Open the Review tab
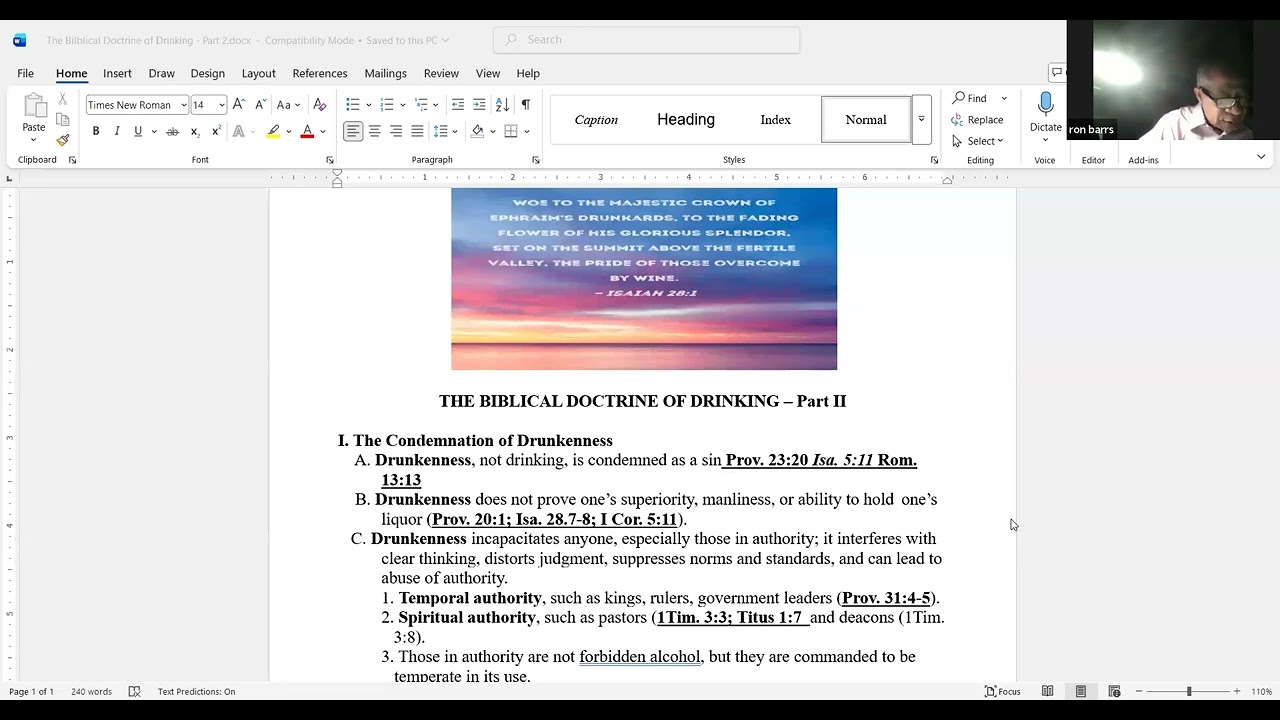The image size is (1280, 720). 441,73
